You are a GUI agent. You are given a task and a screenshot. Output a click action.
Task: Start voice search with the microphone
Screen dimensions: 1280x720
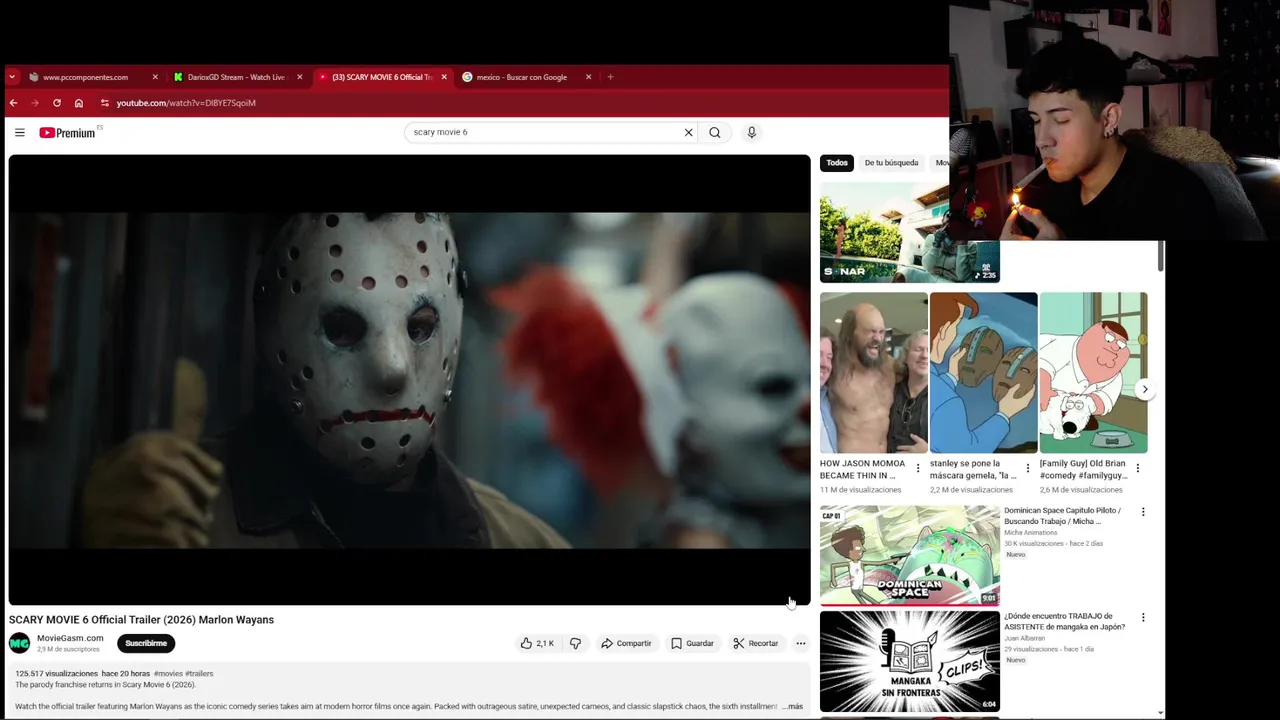pos(752,132)
